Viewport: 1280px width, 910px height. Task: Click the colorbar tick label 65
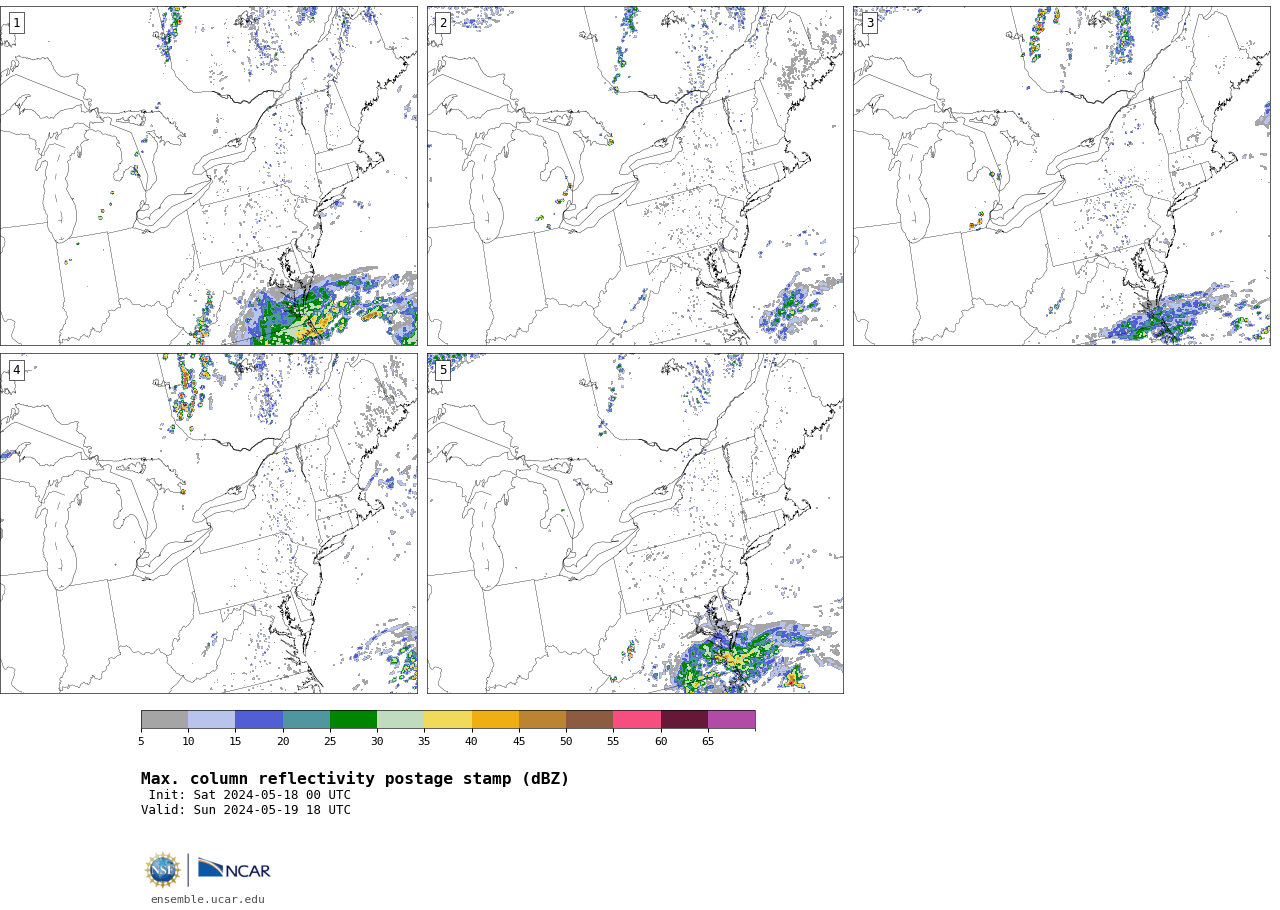708,742
